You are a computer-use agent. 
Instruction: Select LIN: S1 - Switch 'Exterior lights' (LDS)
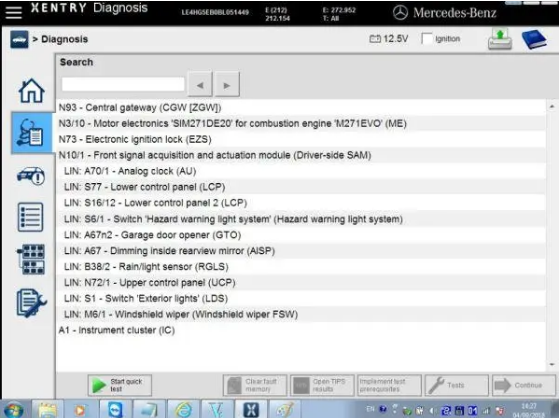(301, 299)
